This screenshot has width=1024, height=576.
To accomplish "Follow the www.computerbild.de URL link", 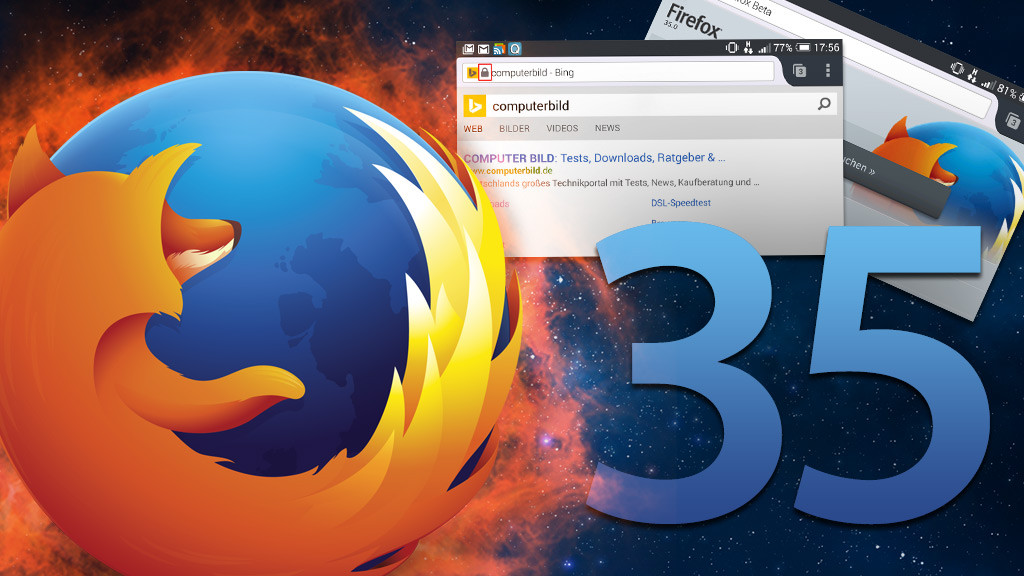I will [511, 171].
